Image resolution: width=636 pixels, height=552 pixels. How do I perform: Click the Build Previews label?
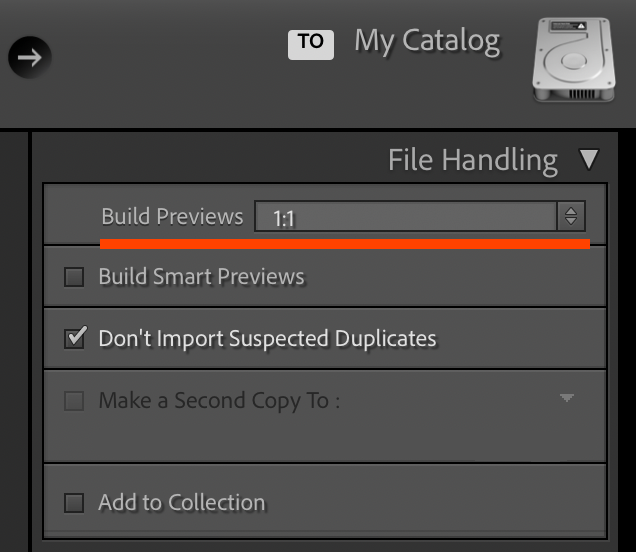[172, 217]
